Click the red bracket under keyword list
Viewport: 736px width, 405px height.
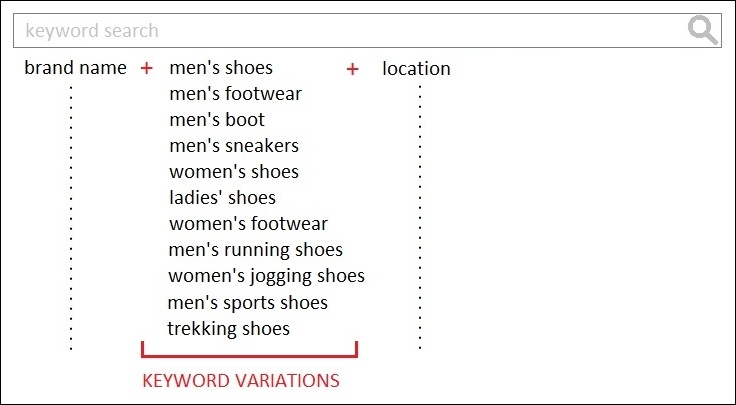pyautogui.click(x=249, y=350)
